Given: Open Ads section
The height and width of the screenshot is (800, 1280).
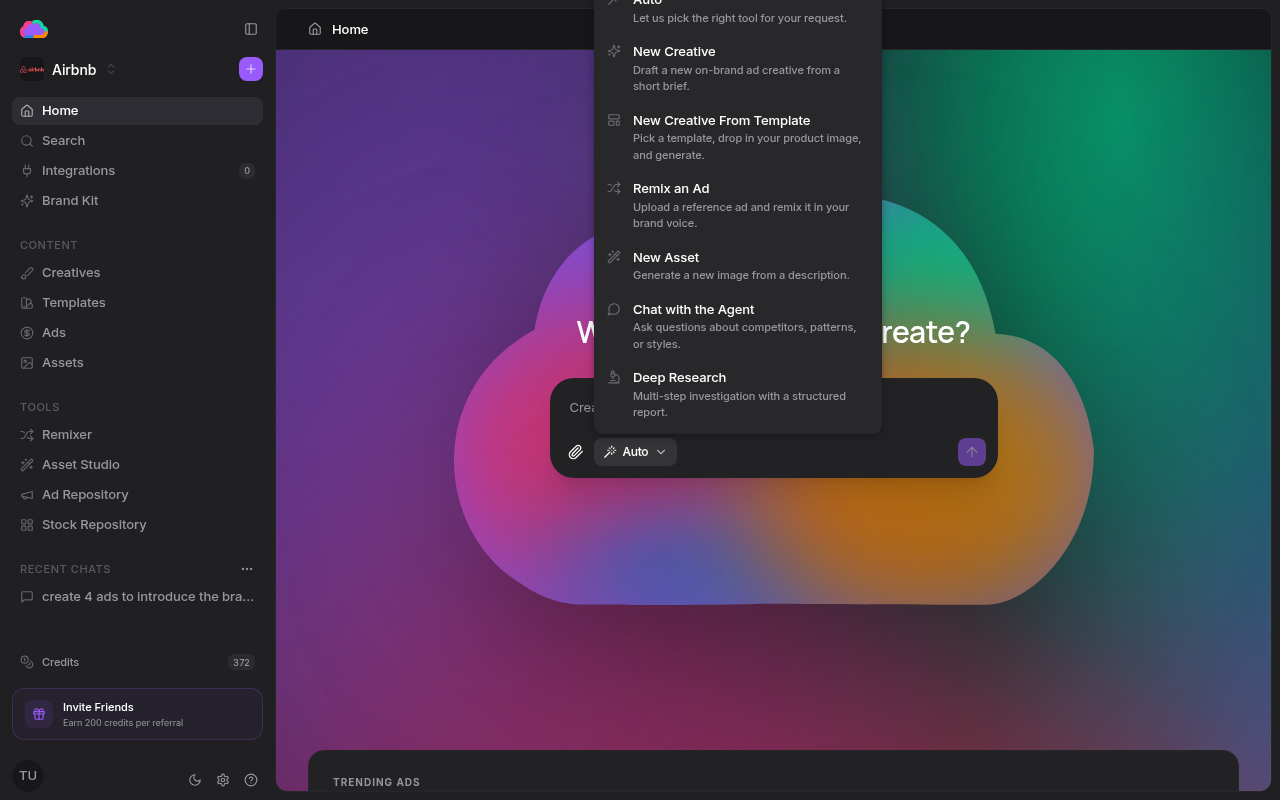Looking at the screenshot, I should tap(137, 333).
